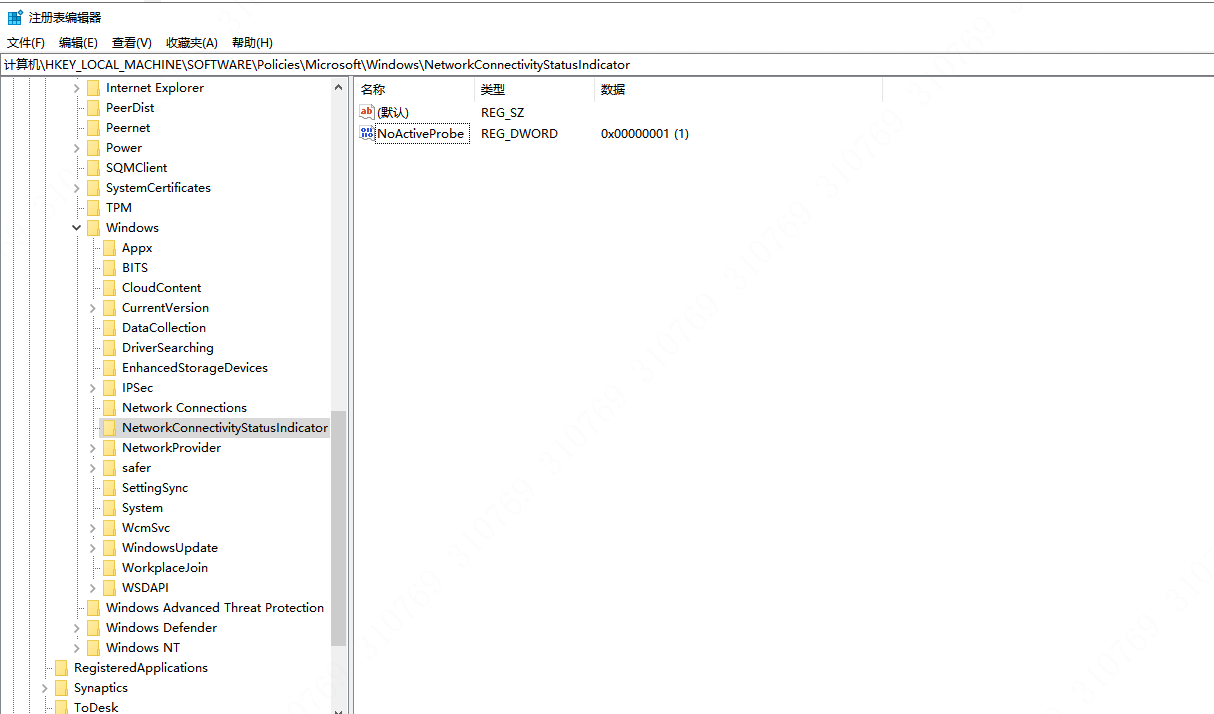Image resolution: width=1214 pixels, height=714 pixels.
Task: Select the Internet Explorer key label
Action: click(x=155, y=88)
